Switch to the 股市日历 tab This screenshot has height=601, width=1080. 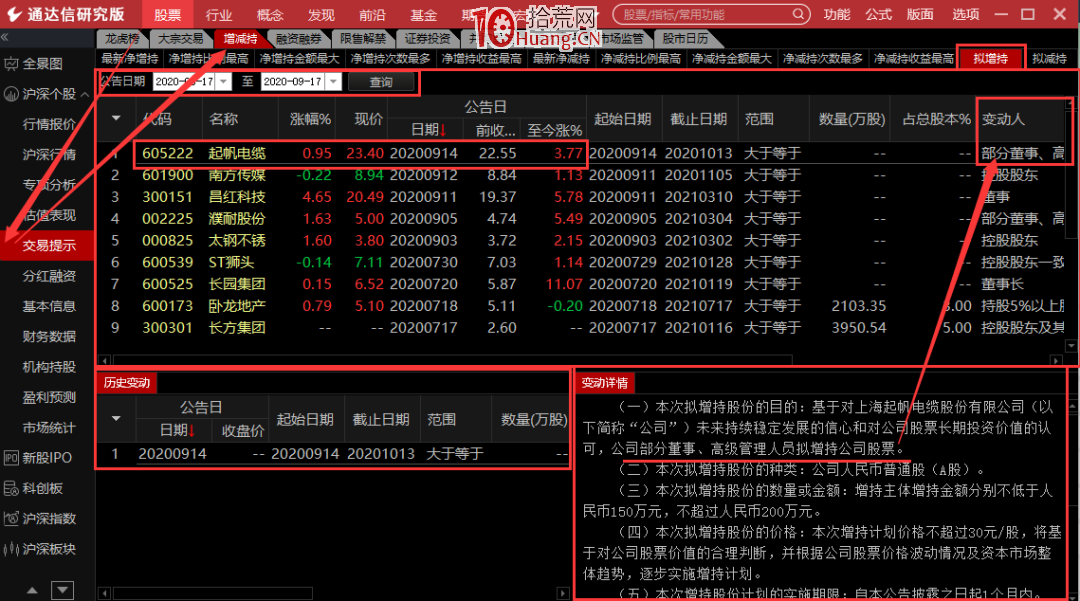tap(685, 39)
